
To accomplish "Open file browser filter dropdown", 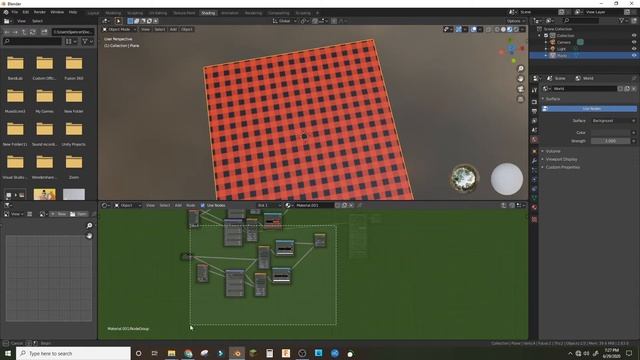I will tap(87, 41).
